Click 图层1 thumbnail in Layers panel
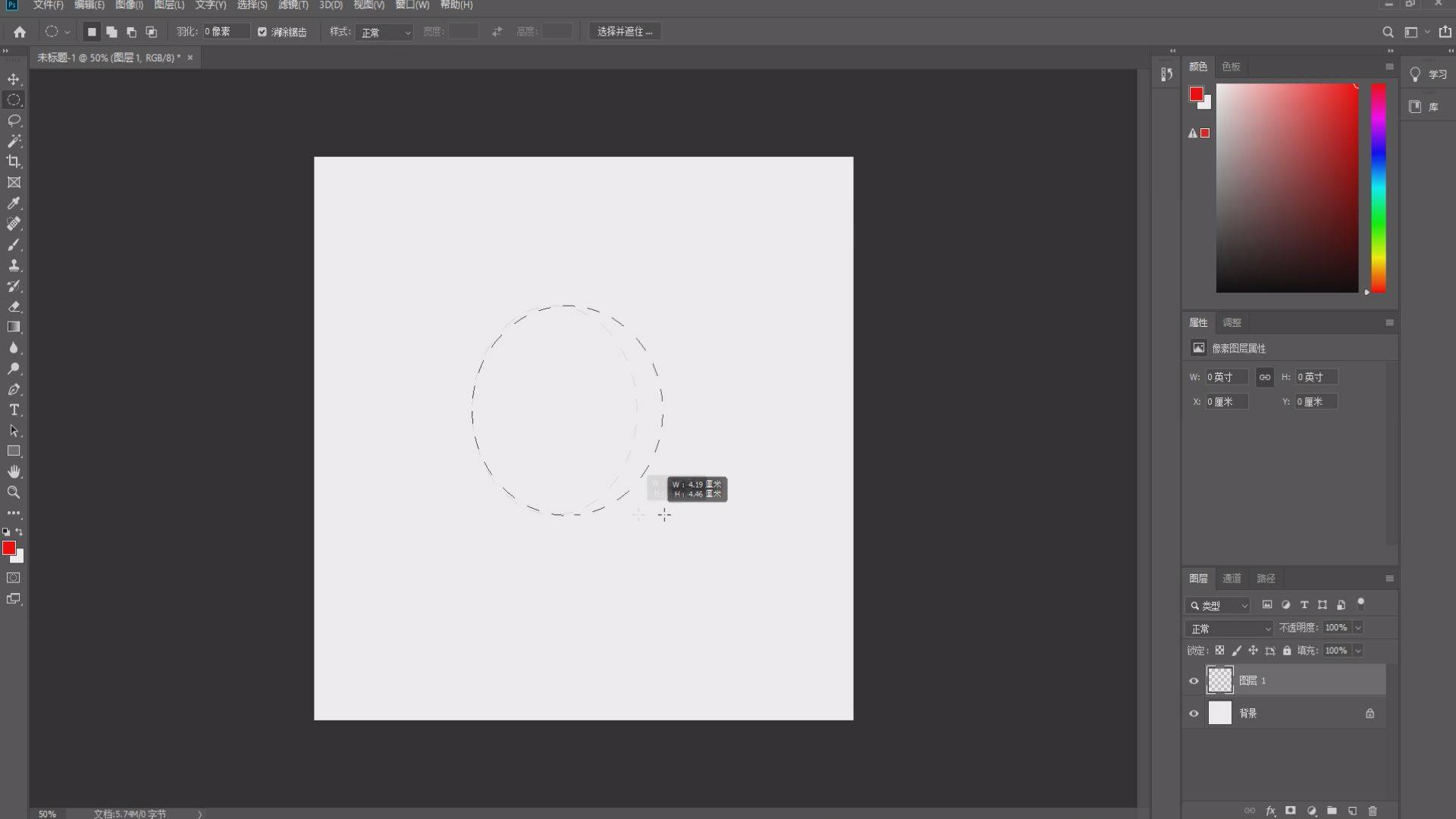Viewport: 1456px width, 819px height. pyautogui.click(x=1220, y=680)
